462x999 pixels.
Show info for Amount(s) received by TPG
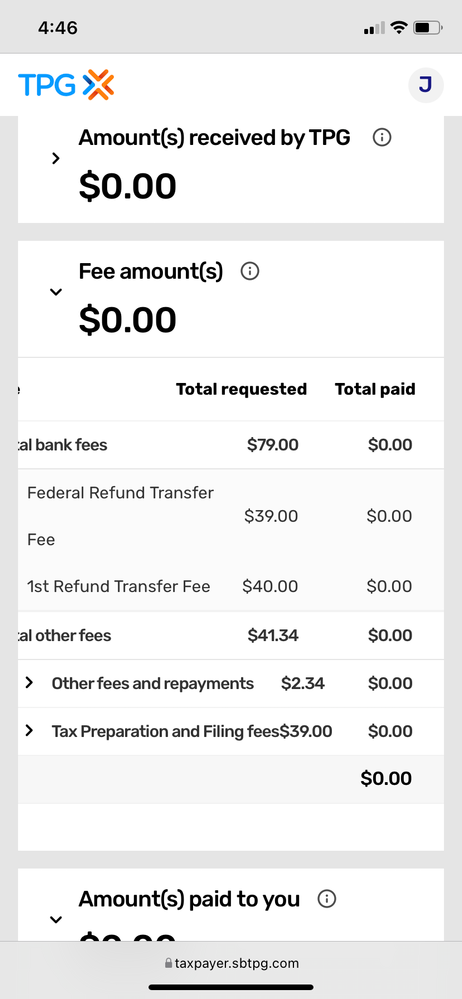tap(382, 138)
